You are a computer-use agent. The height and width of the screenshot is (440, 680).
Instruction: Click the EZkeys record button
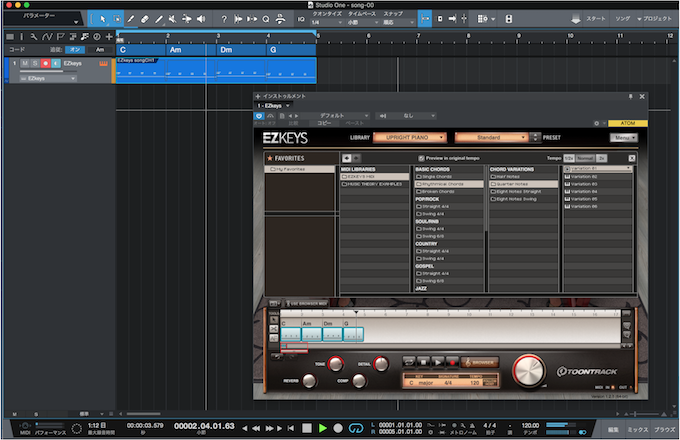(x=452, y=362)
